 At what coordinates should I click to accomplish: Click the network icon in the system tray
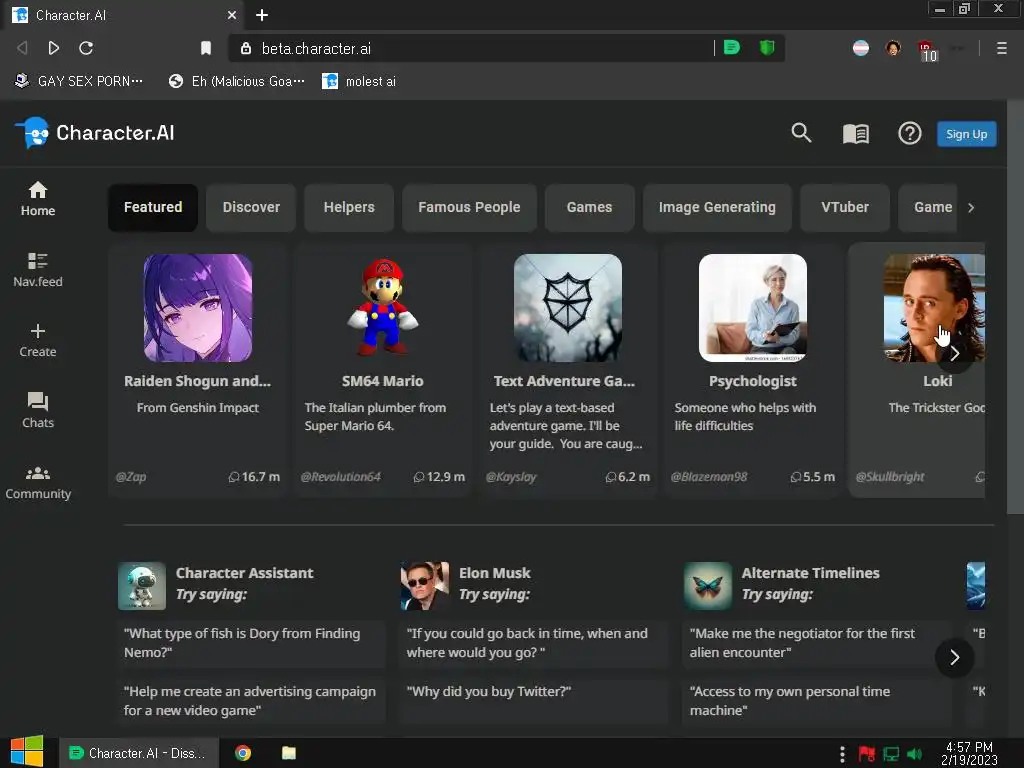[x=891, y=754]
